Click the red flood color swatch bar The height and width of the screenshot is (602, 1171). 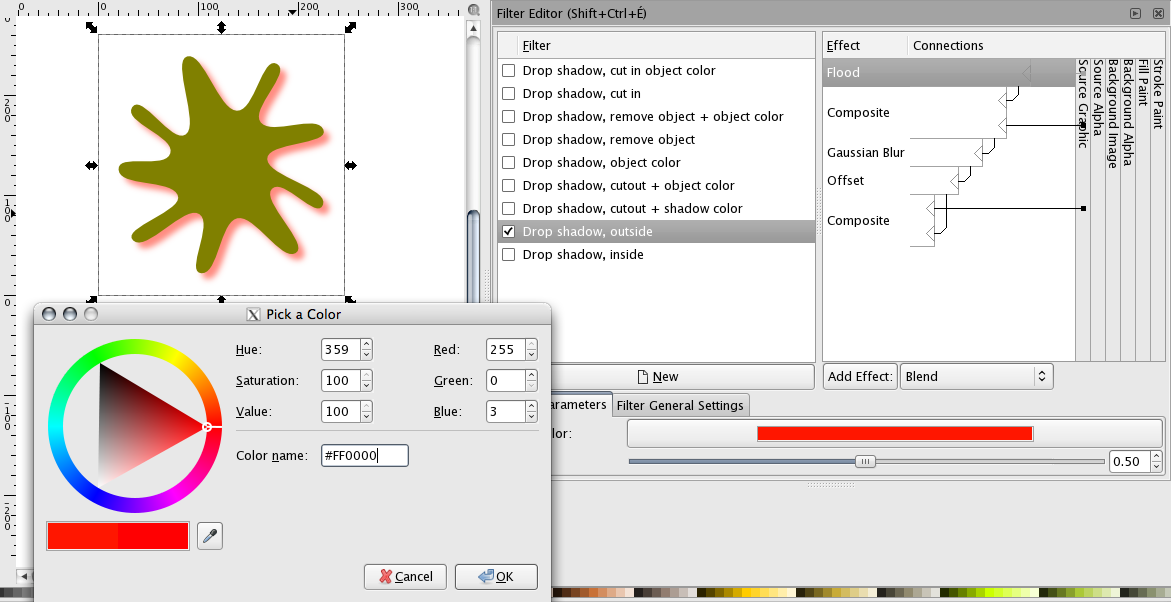[x=894, y=433]
